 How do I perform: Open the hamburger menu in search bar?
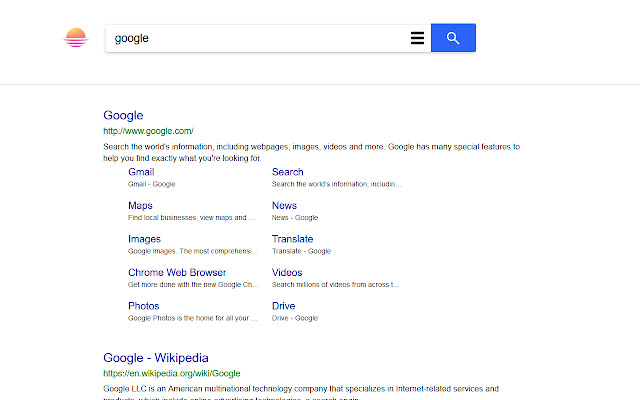[417, 38]
